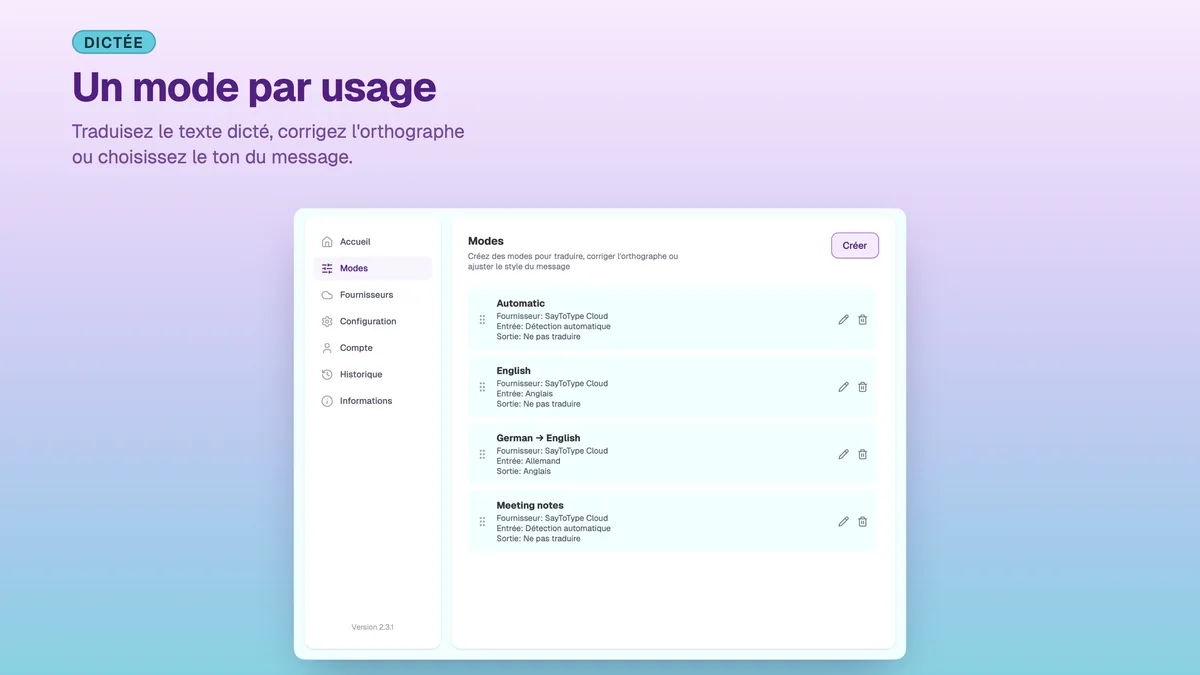Open the Accueil page

[372, 242]
